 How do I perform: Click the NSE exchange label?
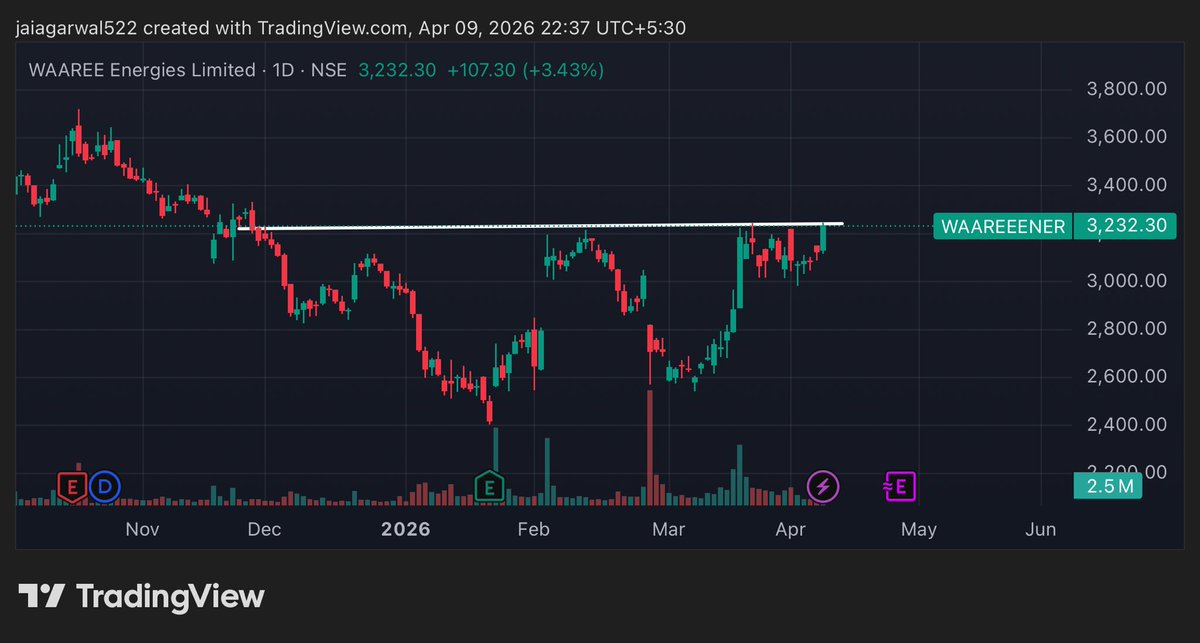click(329, 70)
